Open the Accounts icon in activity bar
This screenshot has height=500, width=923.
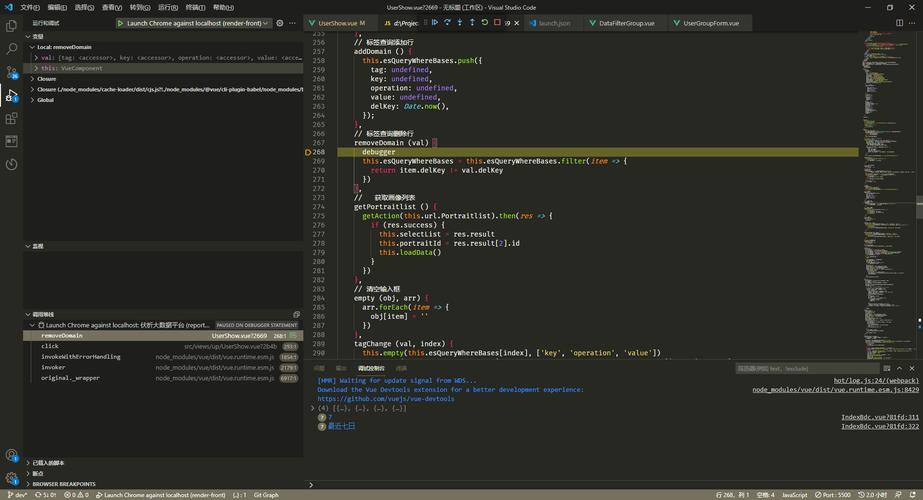[11, 455]
